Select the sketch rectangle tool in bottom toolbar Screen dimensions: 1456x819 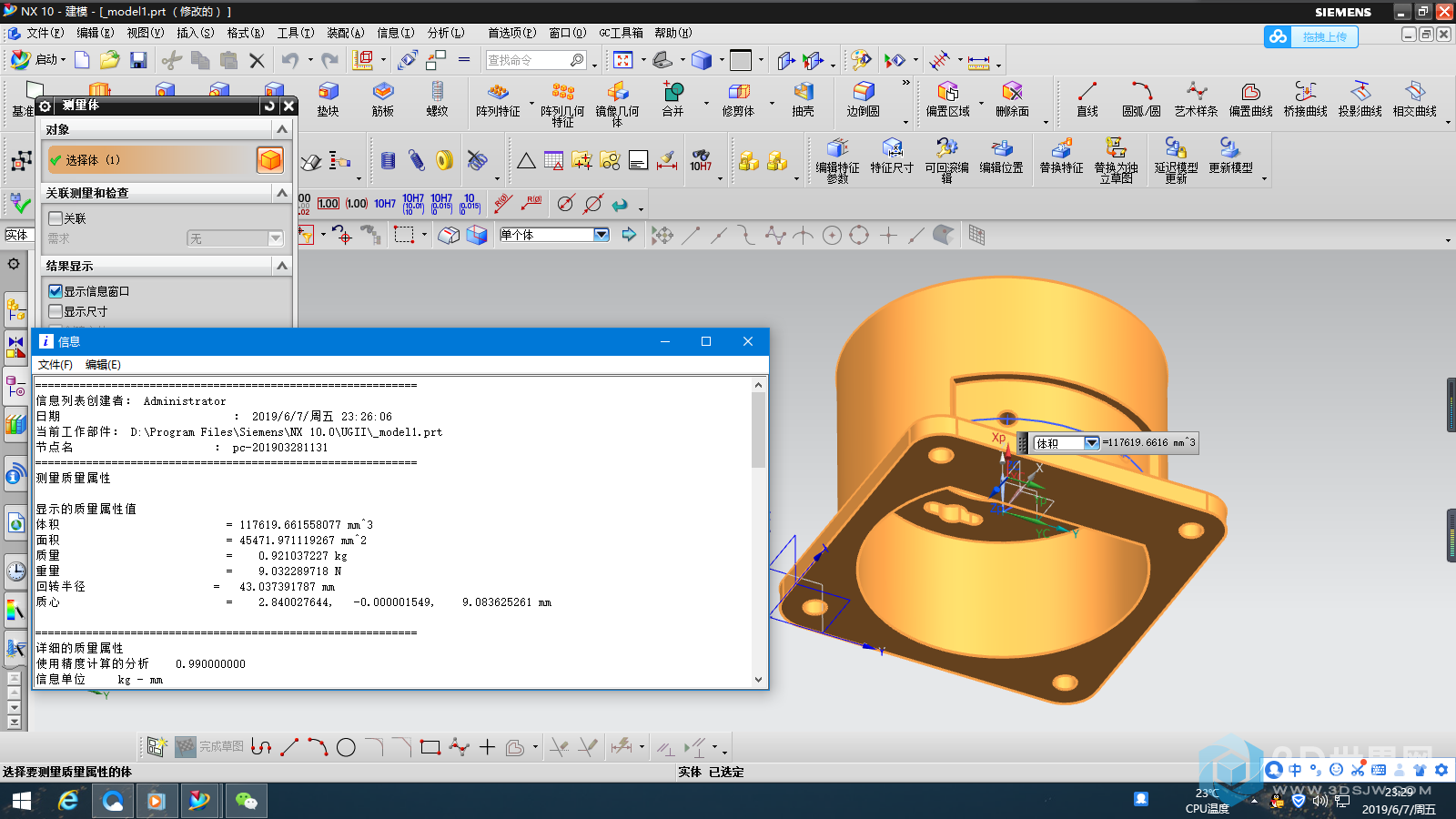(x=430, y=747)
